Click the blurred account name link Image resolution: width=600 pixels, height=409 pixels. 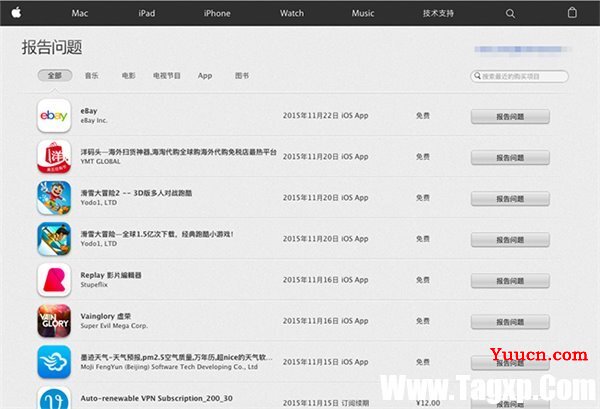coord(523,49)
